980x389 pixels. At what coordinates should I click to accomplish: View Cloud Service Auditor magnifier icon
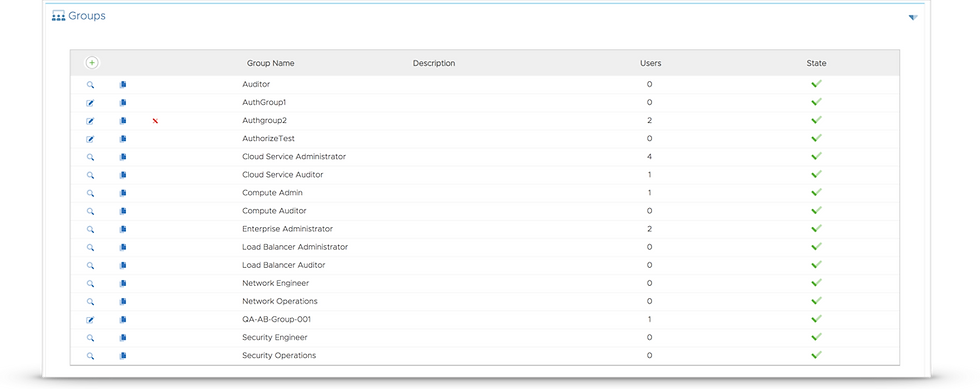coord(90,175)
